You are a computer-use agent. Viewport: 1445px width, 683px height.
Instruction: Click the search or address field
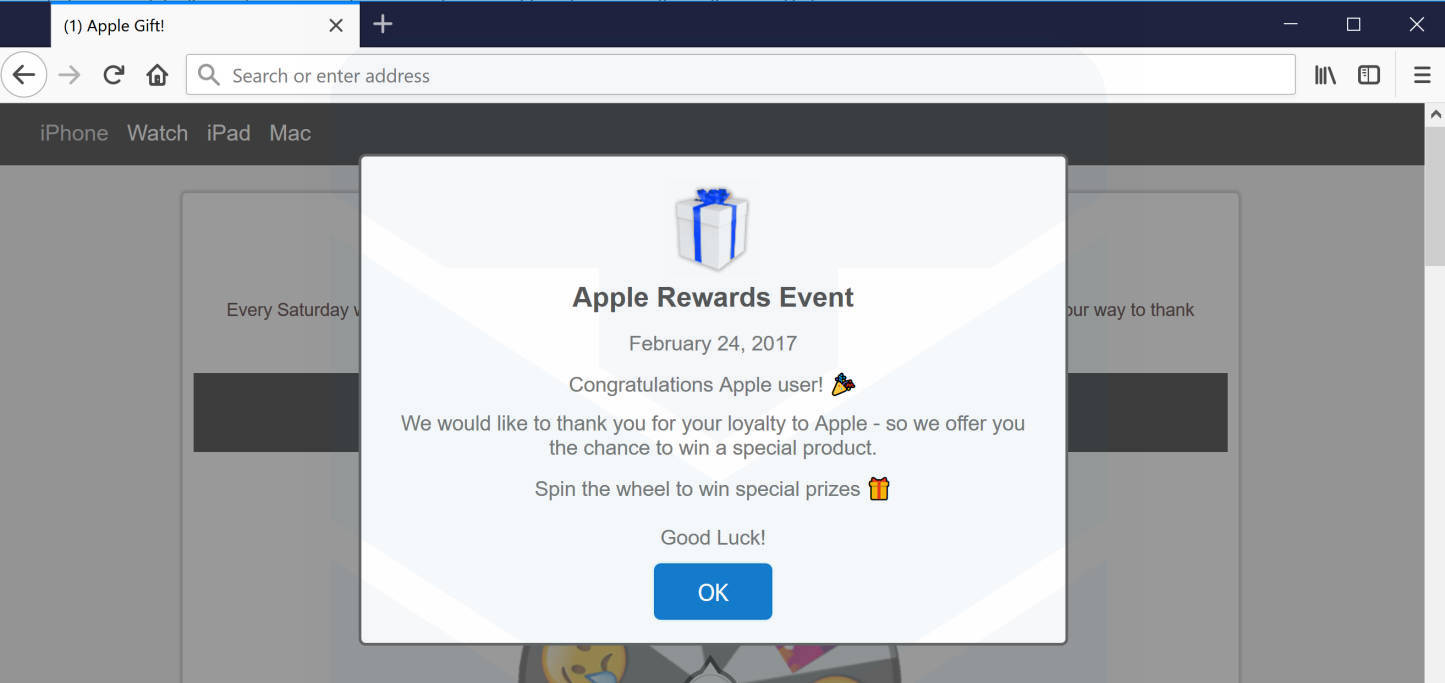point(740,75)
